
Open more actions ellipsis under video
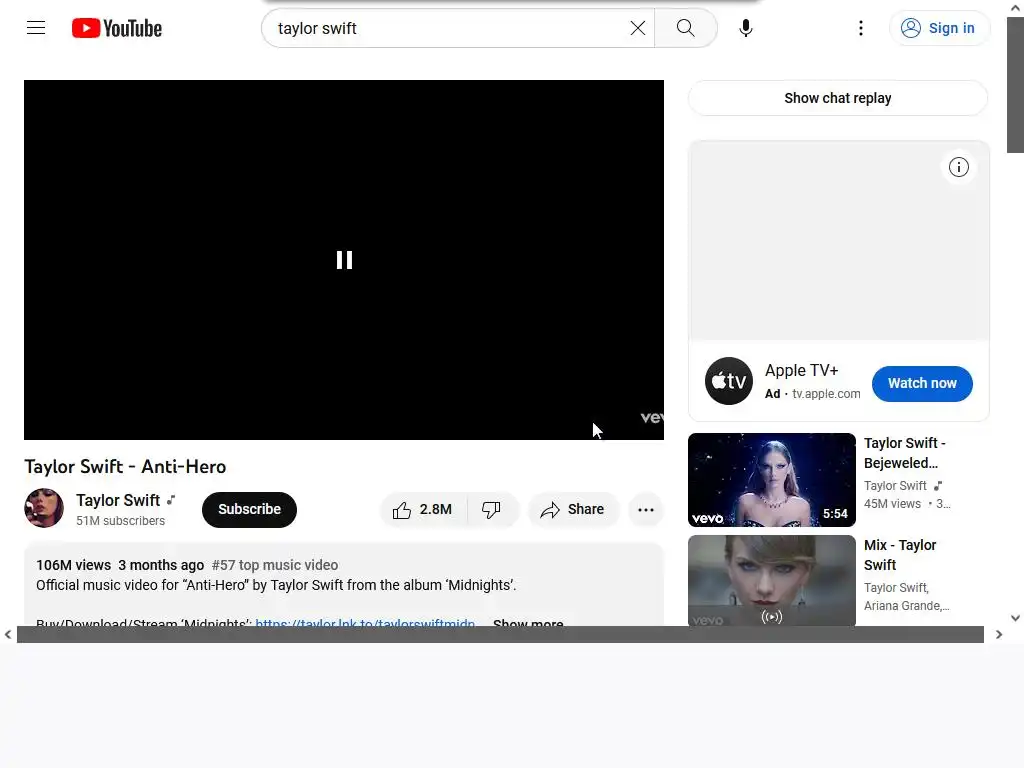pos(646,510)
